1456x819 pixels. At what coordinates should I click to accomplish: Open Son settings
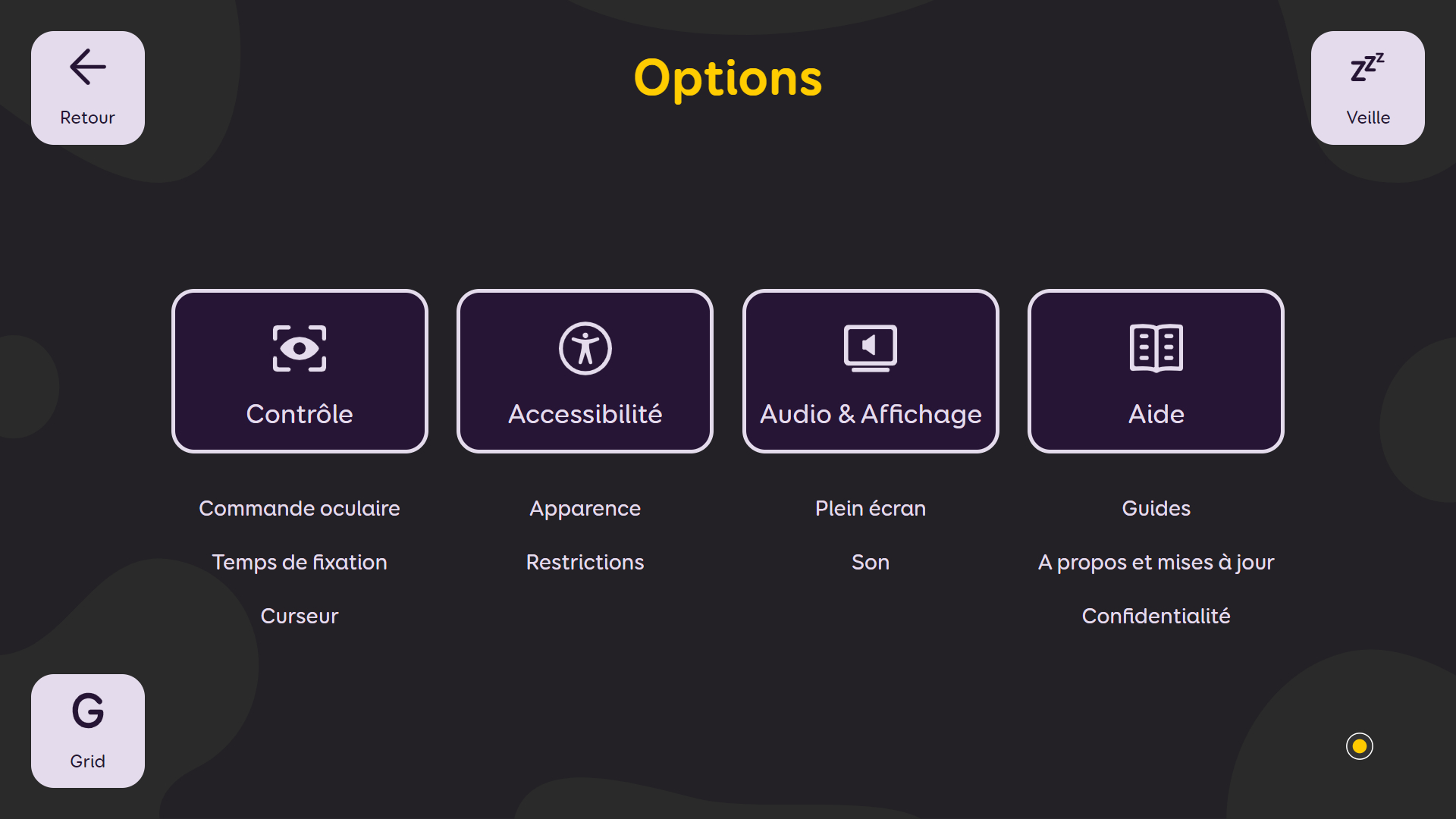click(x=870, y=562)
